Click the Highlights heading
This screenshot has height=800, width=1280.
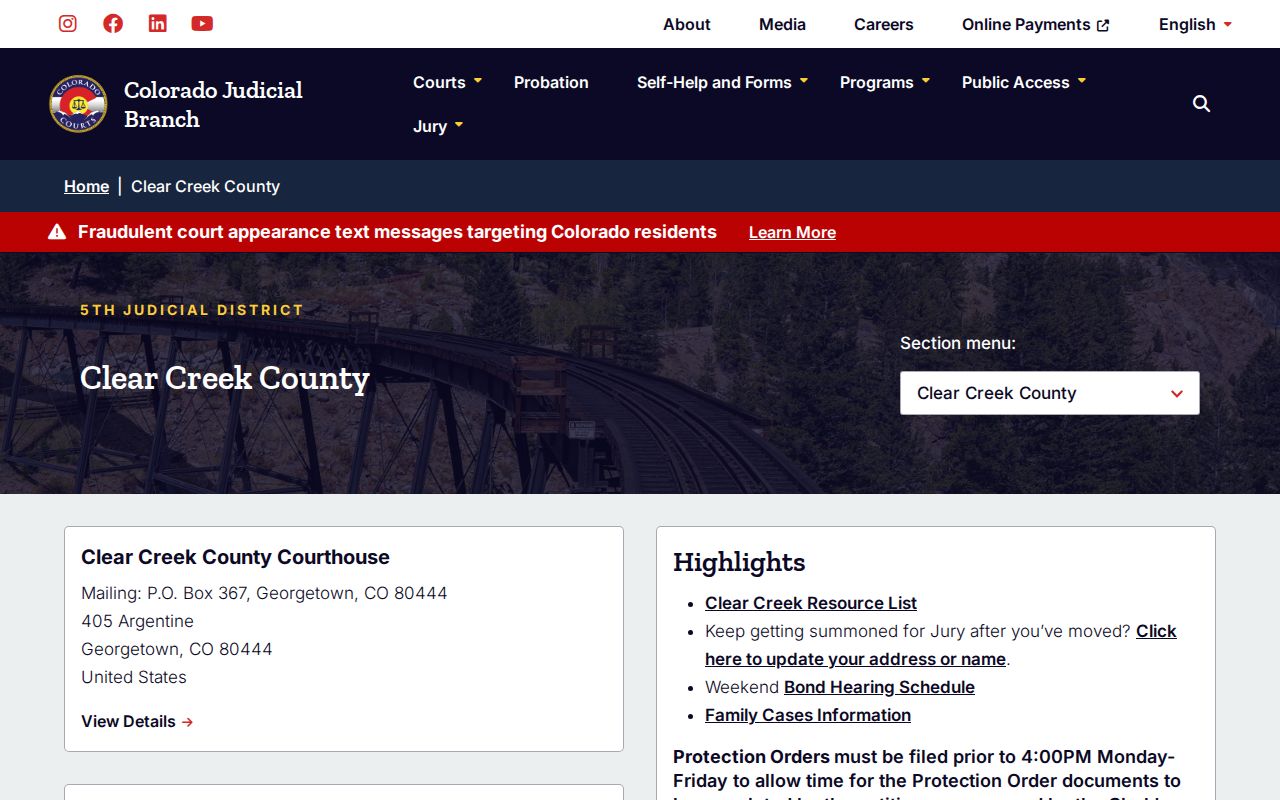[x=739, y=562]
